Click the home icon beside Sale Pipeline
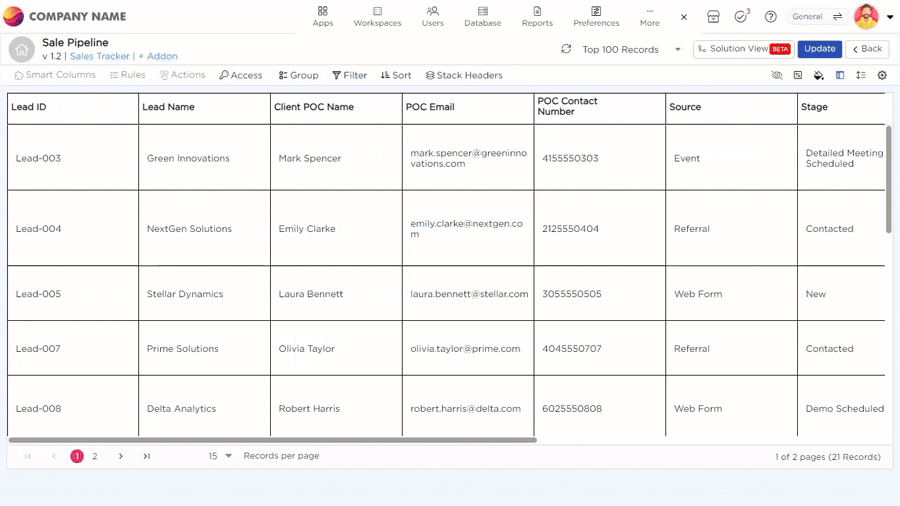900x506 pixels. 21,49
